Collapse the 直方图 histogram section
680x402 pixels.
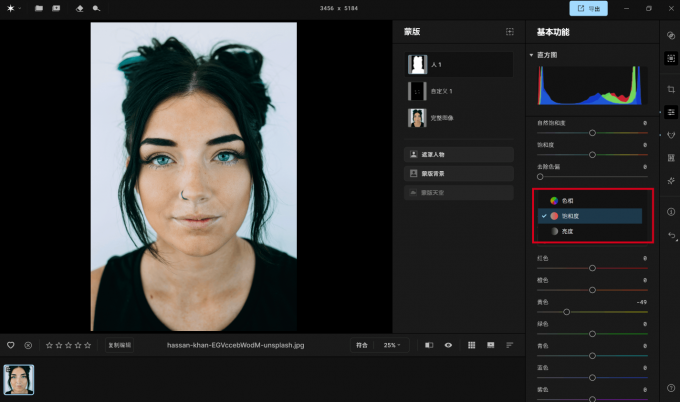click(531, 55)
